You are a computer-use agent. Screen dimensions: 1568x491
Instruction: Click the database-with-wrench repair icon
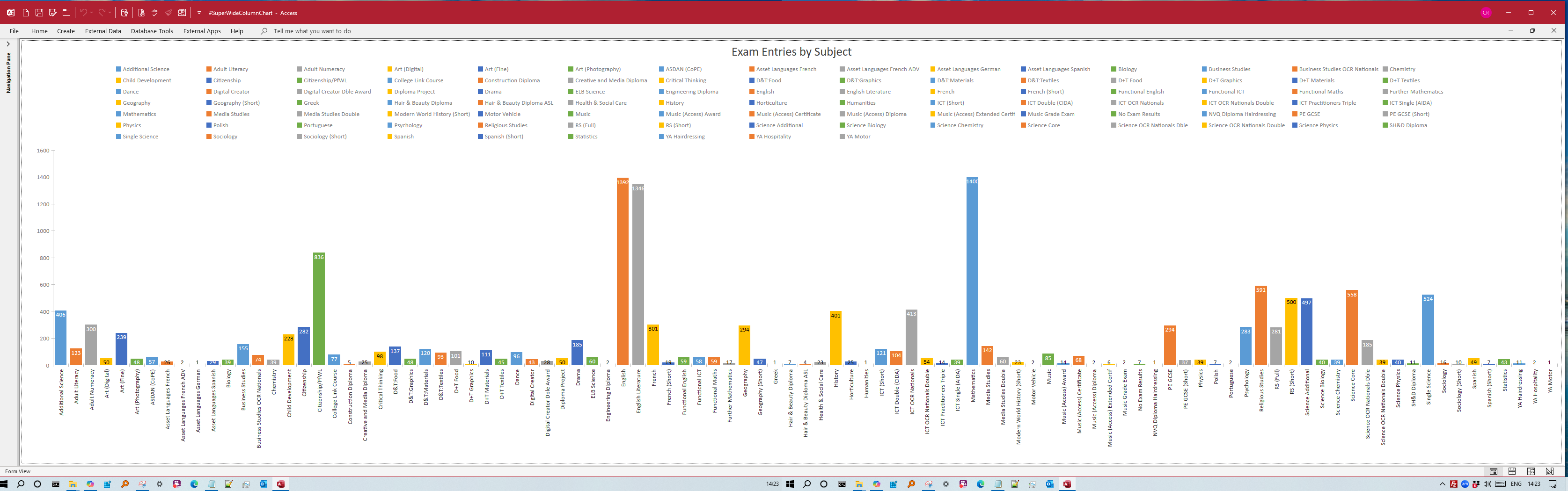pyautogui.click(x=124, y=12)
